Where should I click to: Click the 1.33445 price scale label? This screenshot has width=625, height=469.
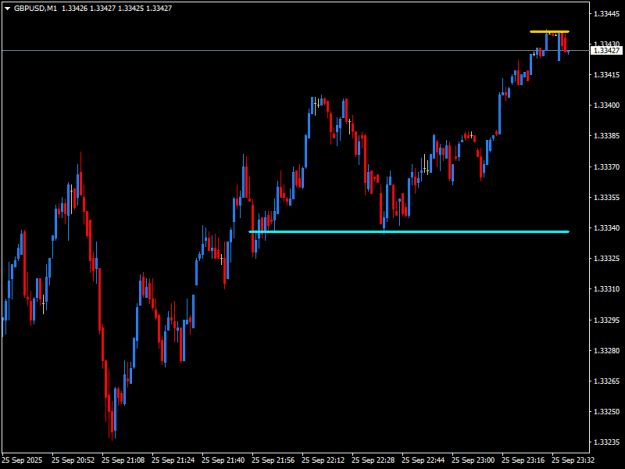point(607,14)
